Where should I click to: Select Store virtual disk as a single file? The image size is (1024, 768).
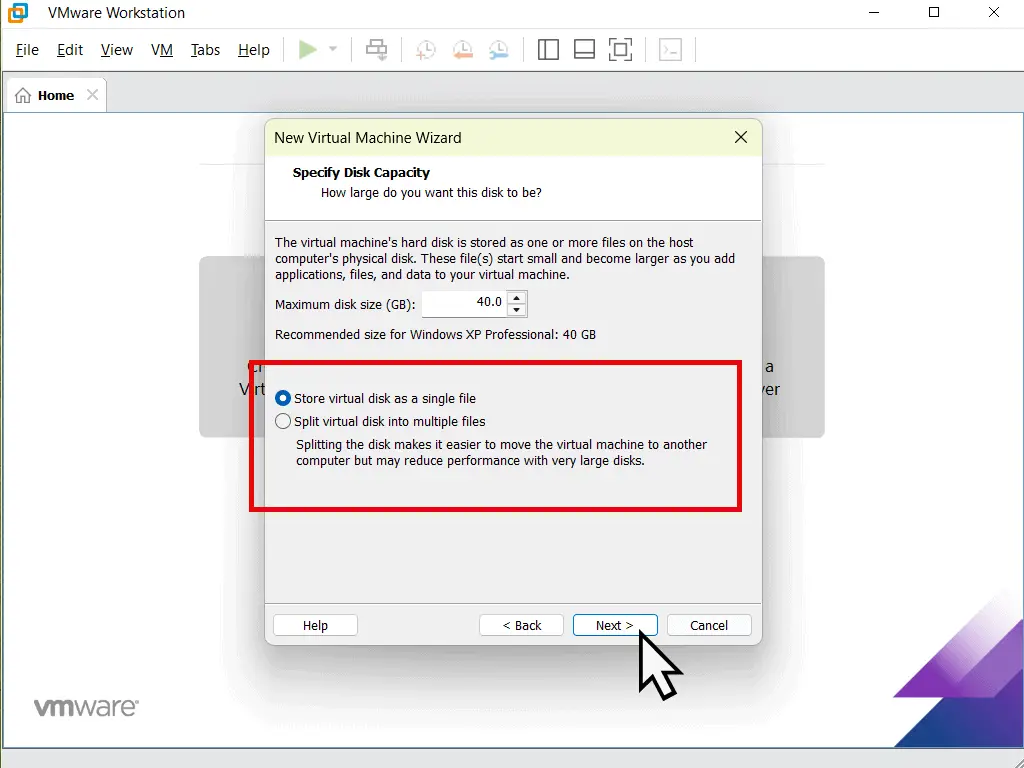(x=376, y=398)
